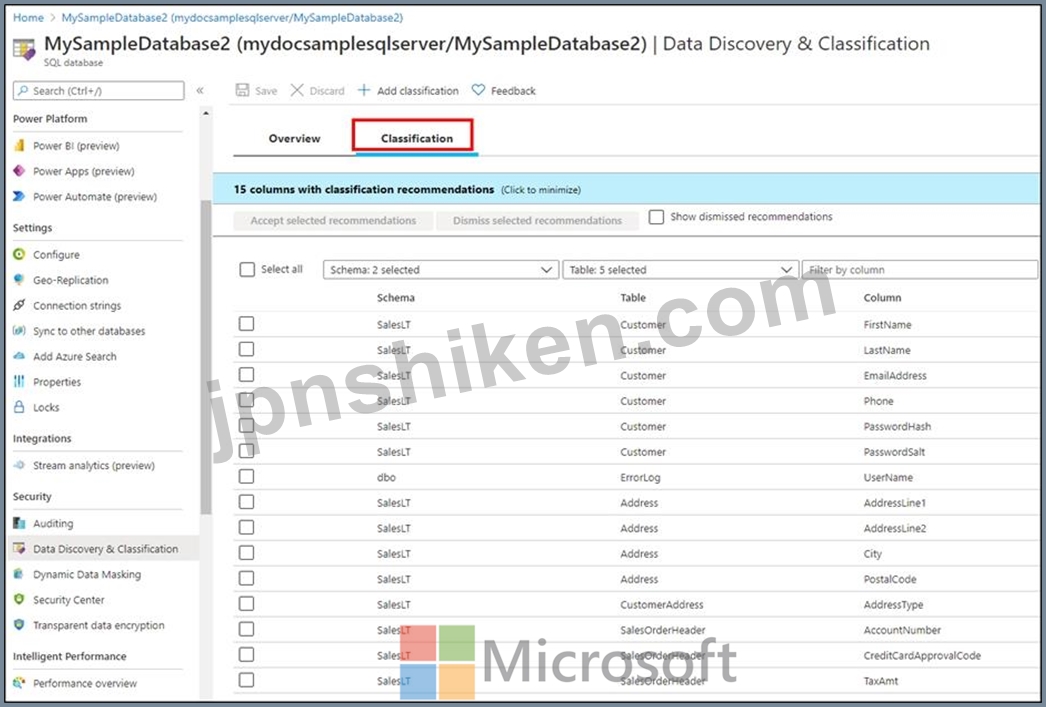Screen dimensions: 1046x707
Task: Click Dismiss selected recommendations button
Action: coord(537,221)
